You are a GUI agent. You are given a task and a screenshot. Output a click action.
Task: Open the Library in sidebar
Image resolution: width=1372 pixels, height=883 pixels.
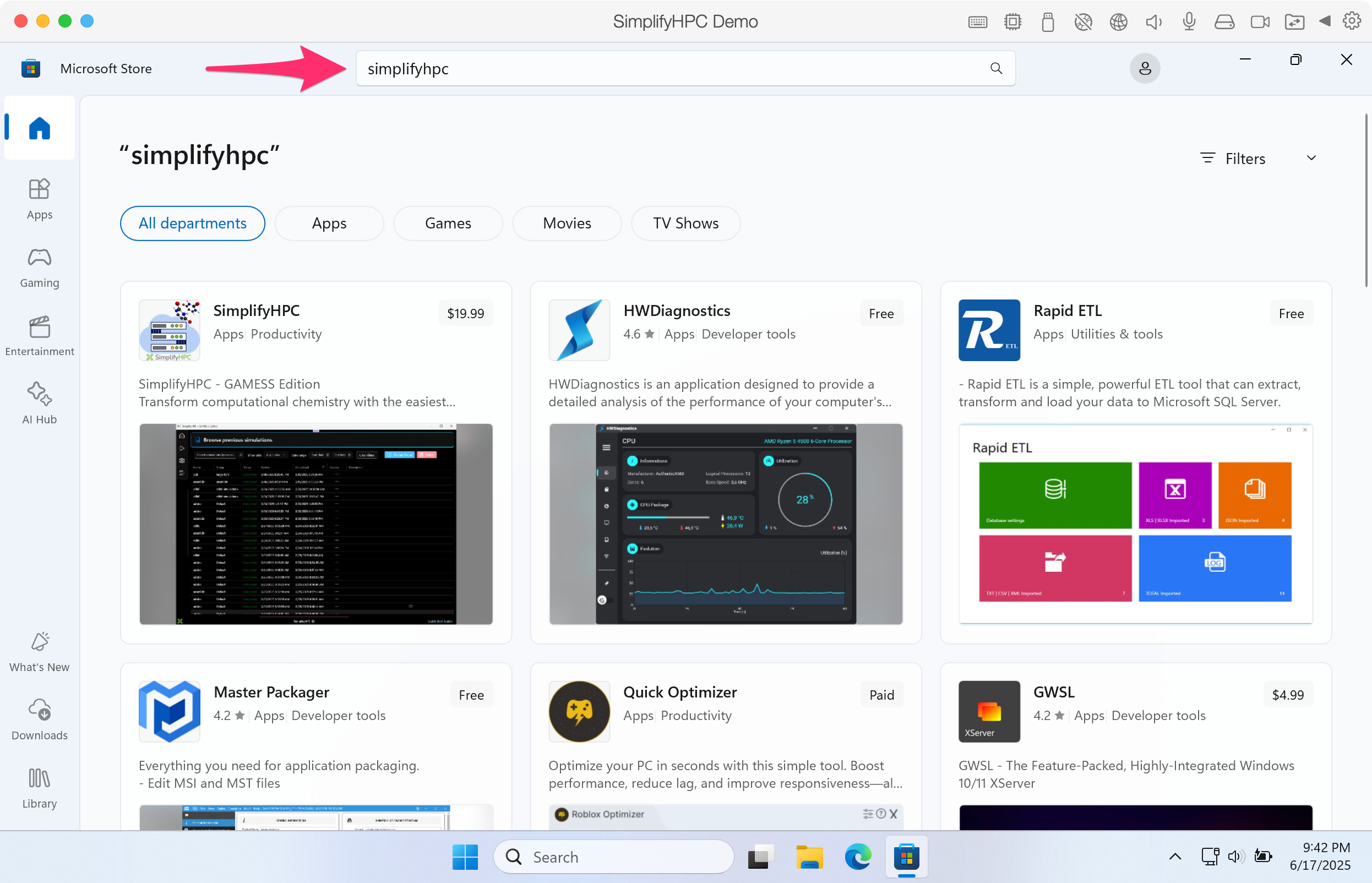tap(39, 788)
